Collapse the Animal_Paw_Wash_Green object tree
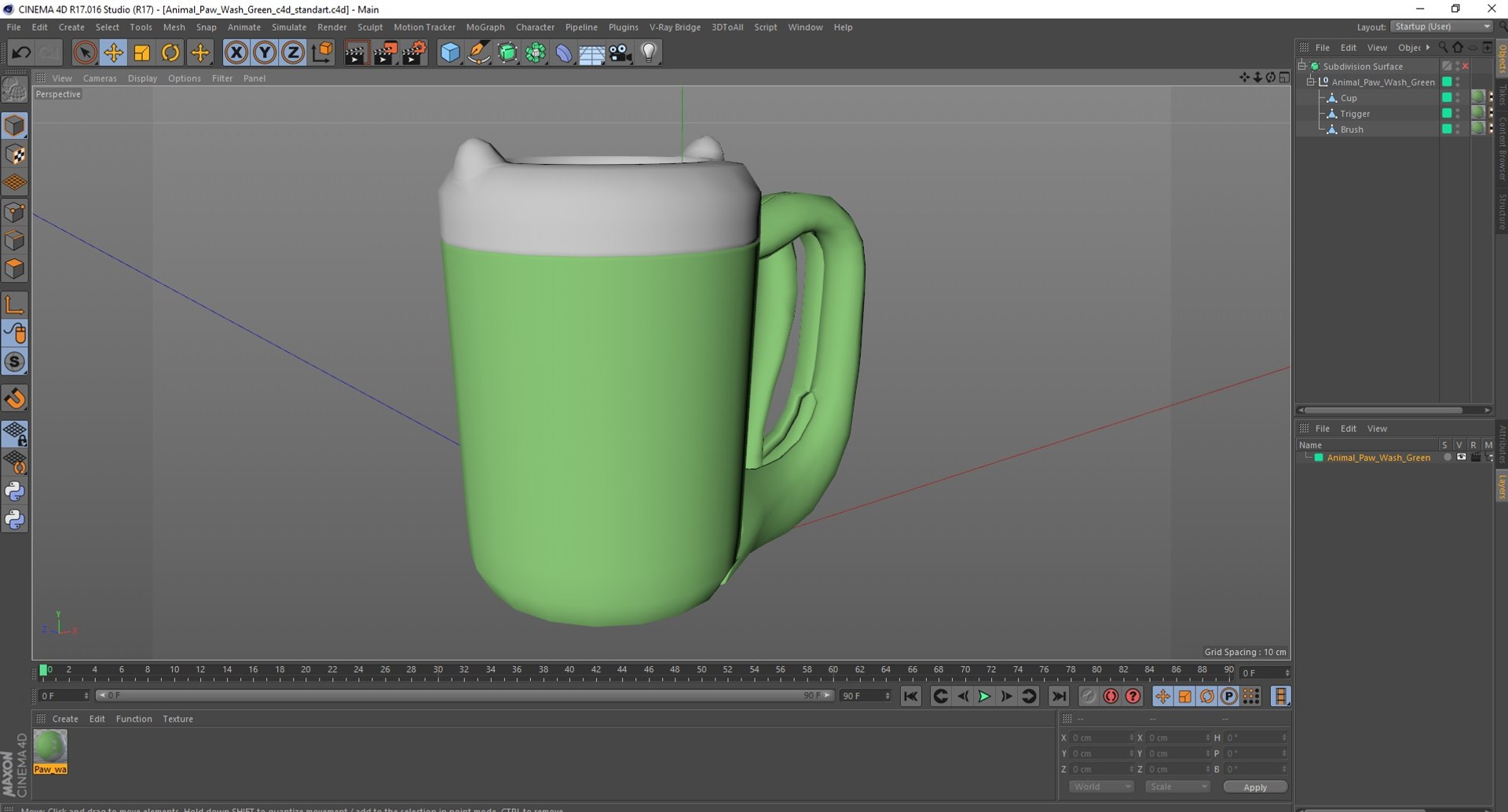The width and height of the screenshot is (1508, 812). point(1310,82)
